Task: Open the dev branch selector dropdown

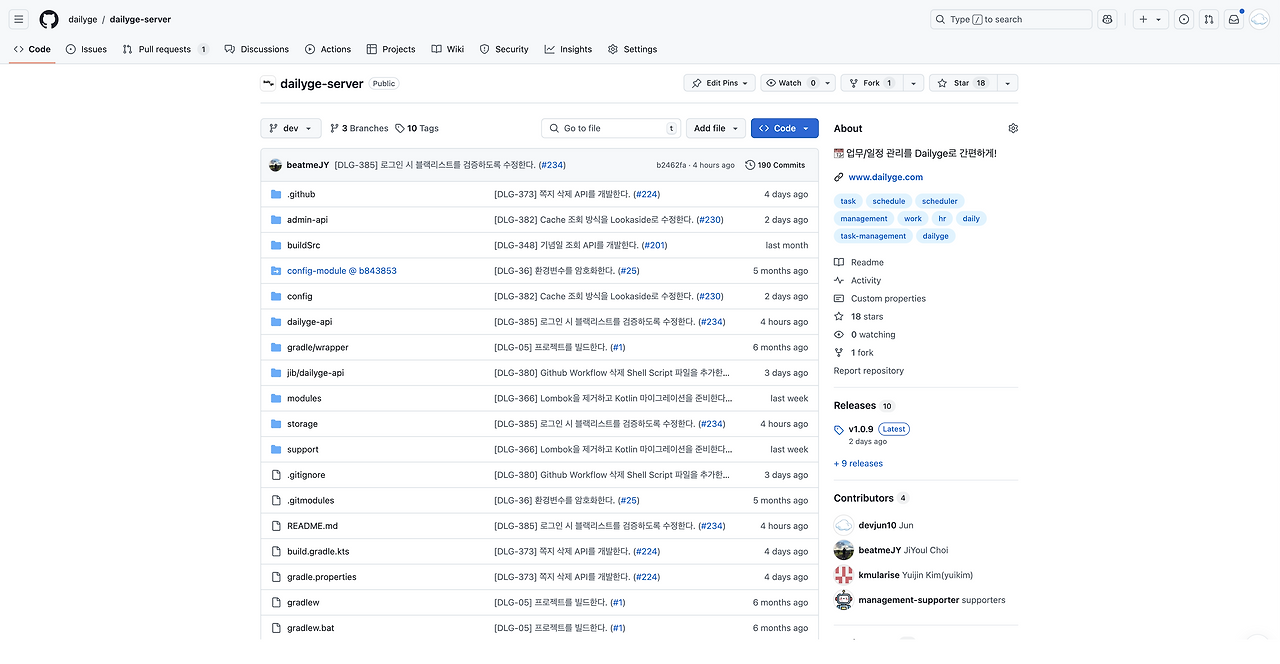Action: (291, 128)
